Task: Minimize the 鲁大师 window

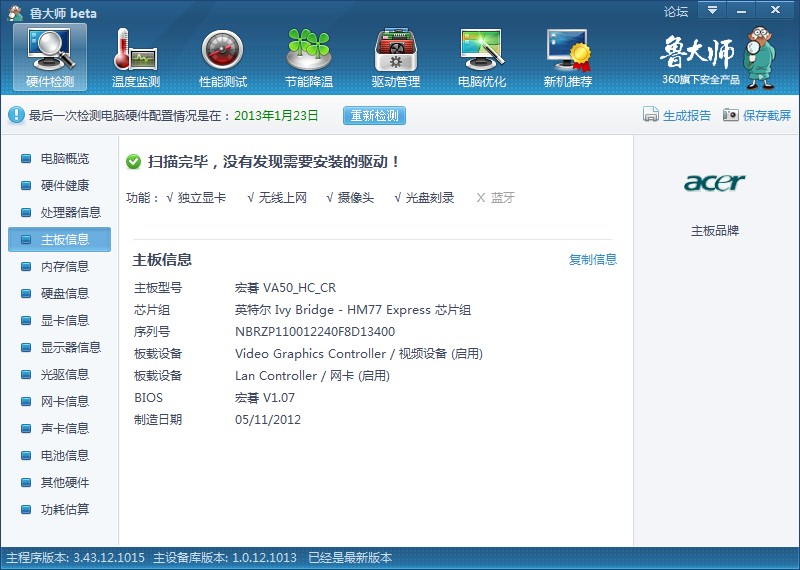Action: [741, 10]
